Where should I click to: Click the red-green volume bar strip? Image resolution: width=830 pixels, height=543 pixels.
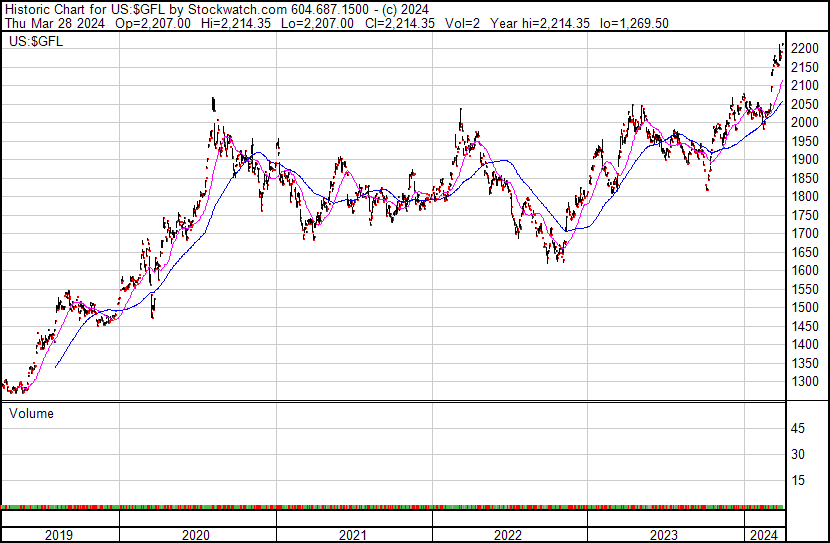(392, 507)
